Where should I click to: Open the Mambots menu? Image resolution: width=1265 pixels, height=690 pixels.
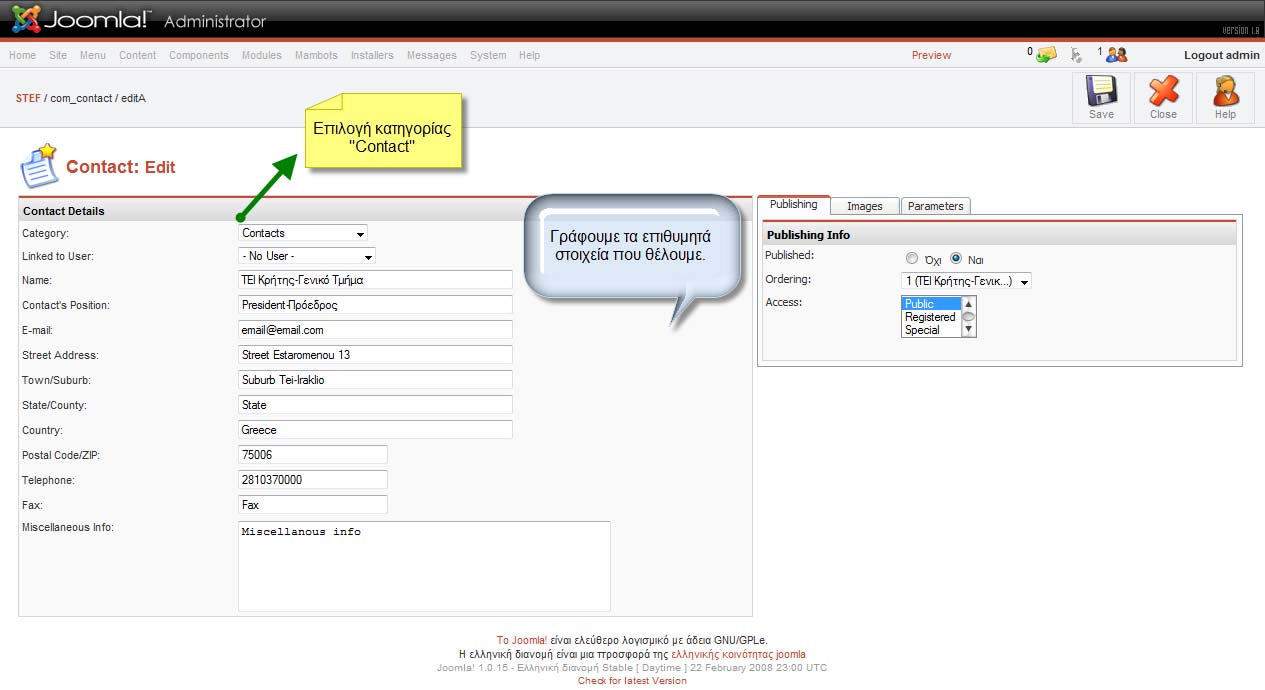316,55
